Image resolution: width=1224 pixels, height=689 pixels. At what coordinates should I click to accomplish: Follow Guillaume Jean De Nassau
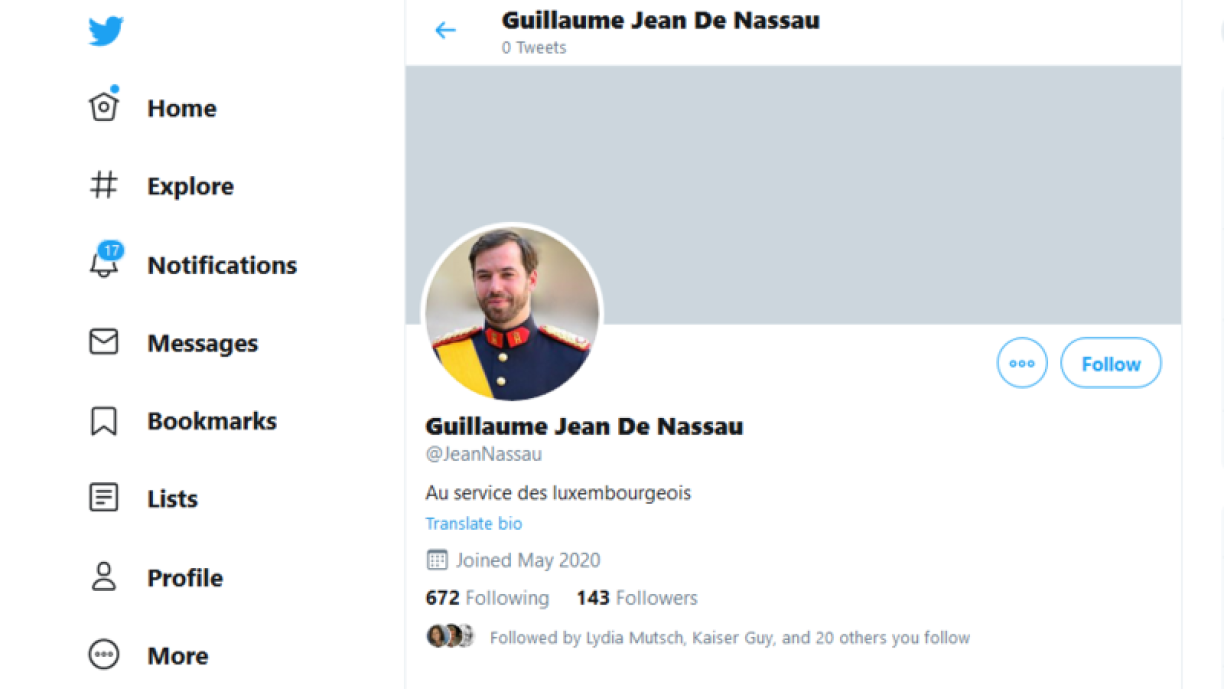[1110, 363]
